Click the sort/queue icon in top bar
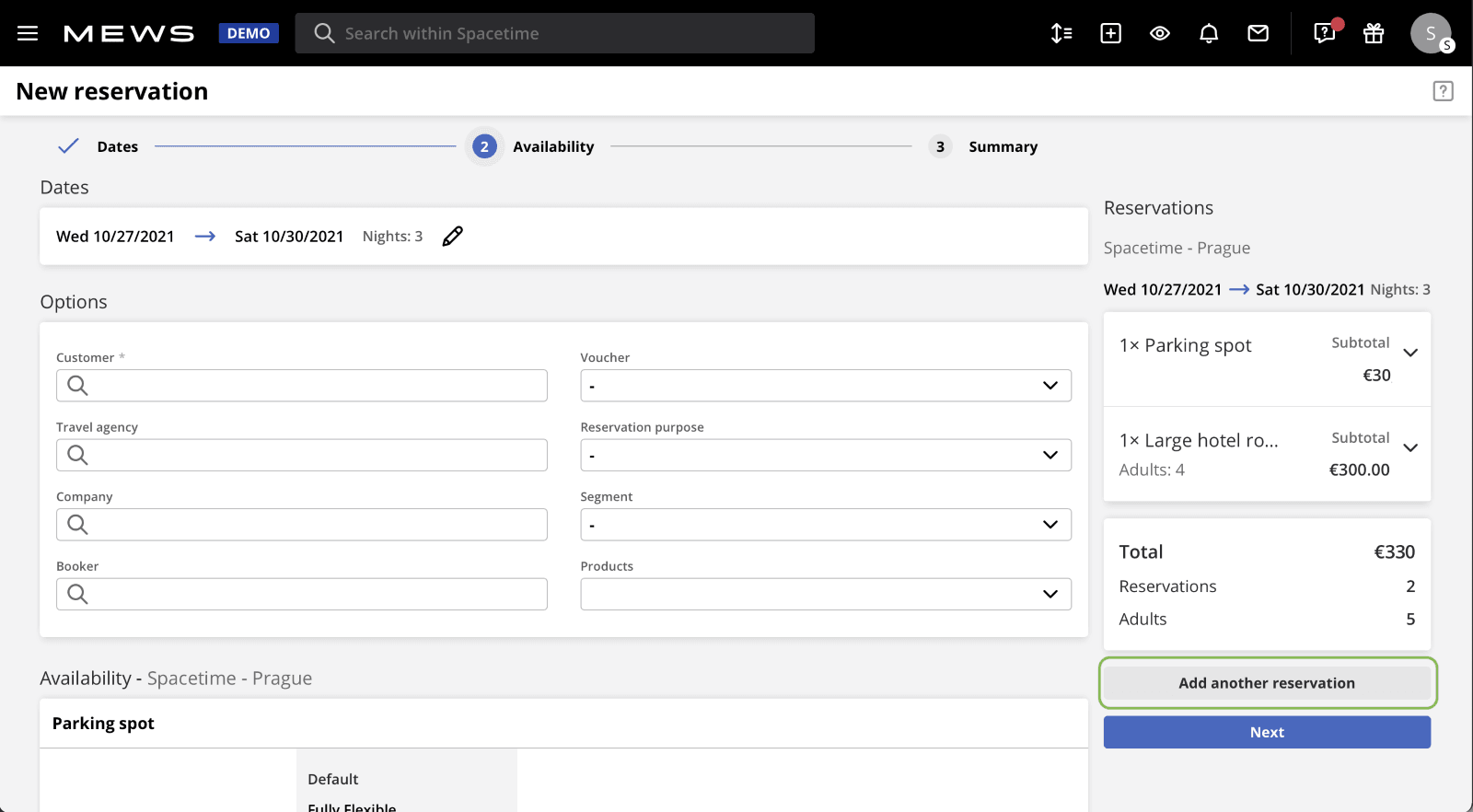The height and width of the screenshot is (812, 1473). point(1061,33)
